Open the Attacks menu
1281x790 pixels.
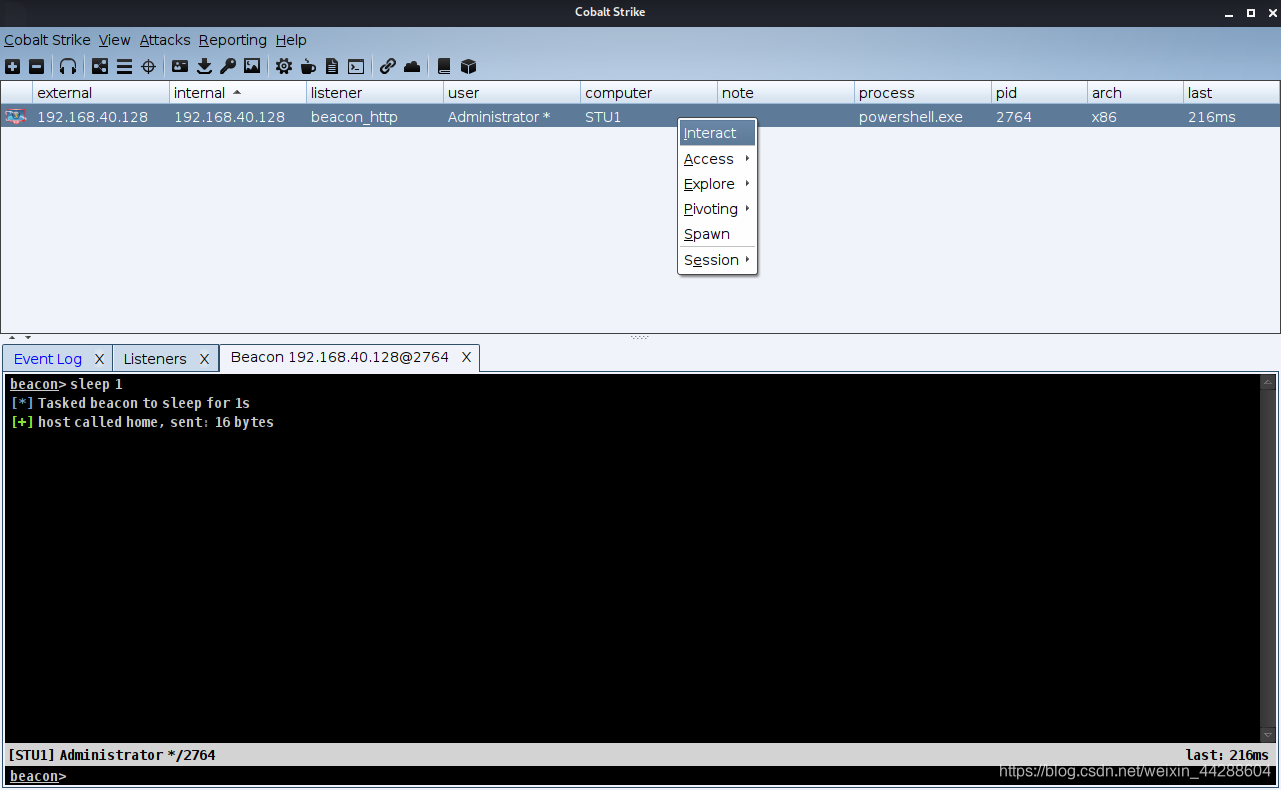pos(165,40)
